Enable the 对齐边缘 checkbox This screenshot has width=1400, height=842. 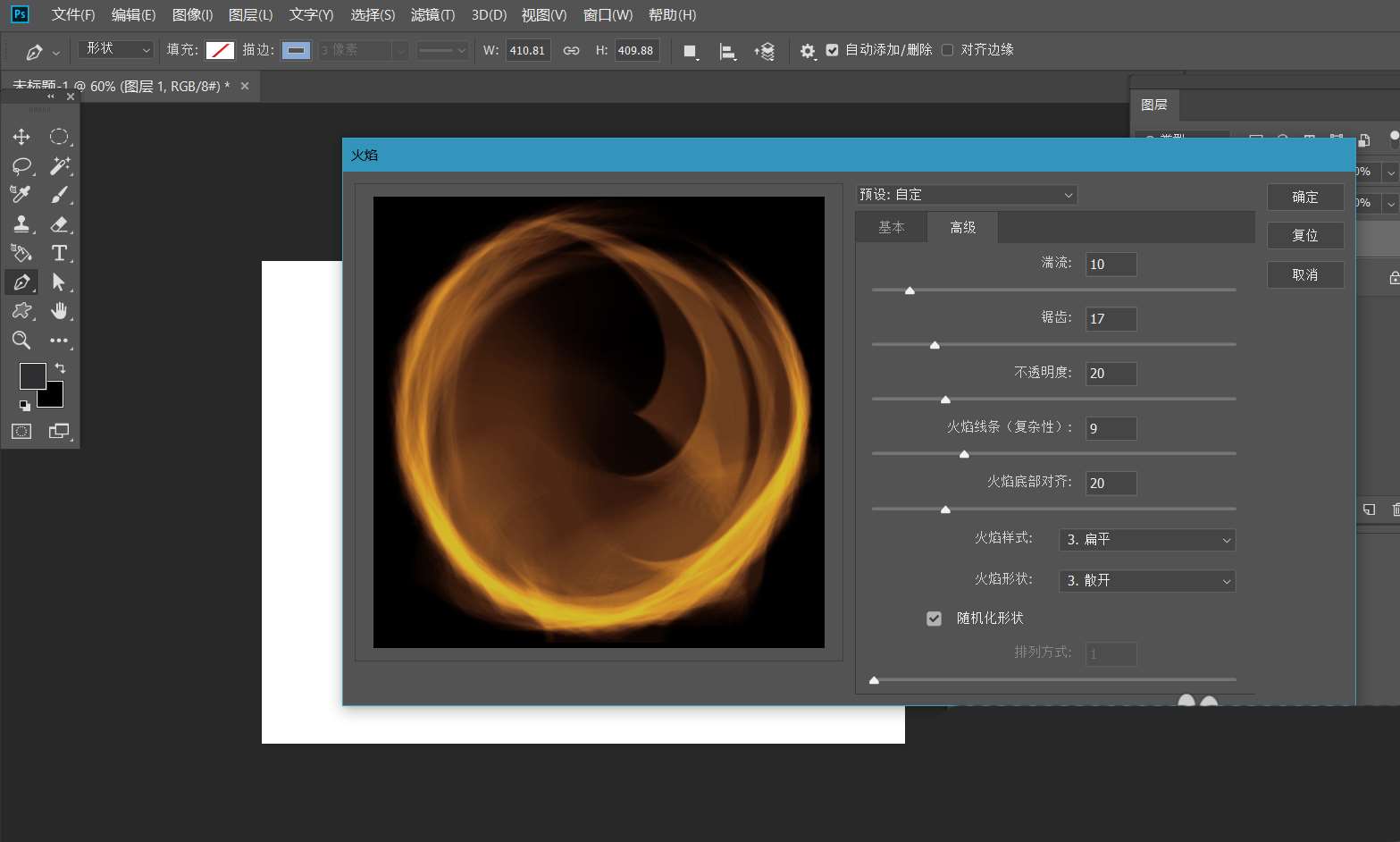pyautogui.click(x=947, y=50)
